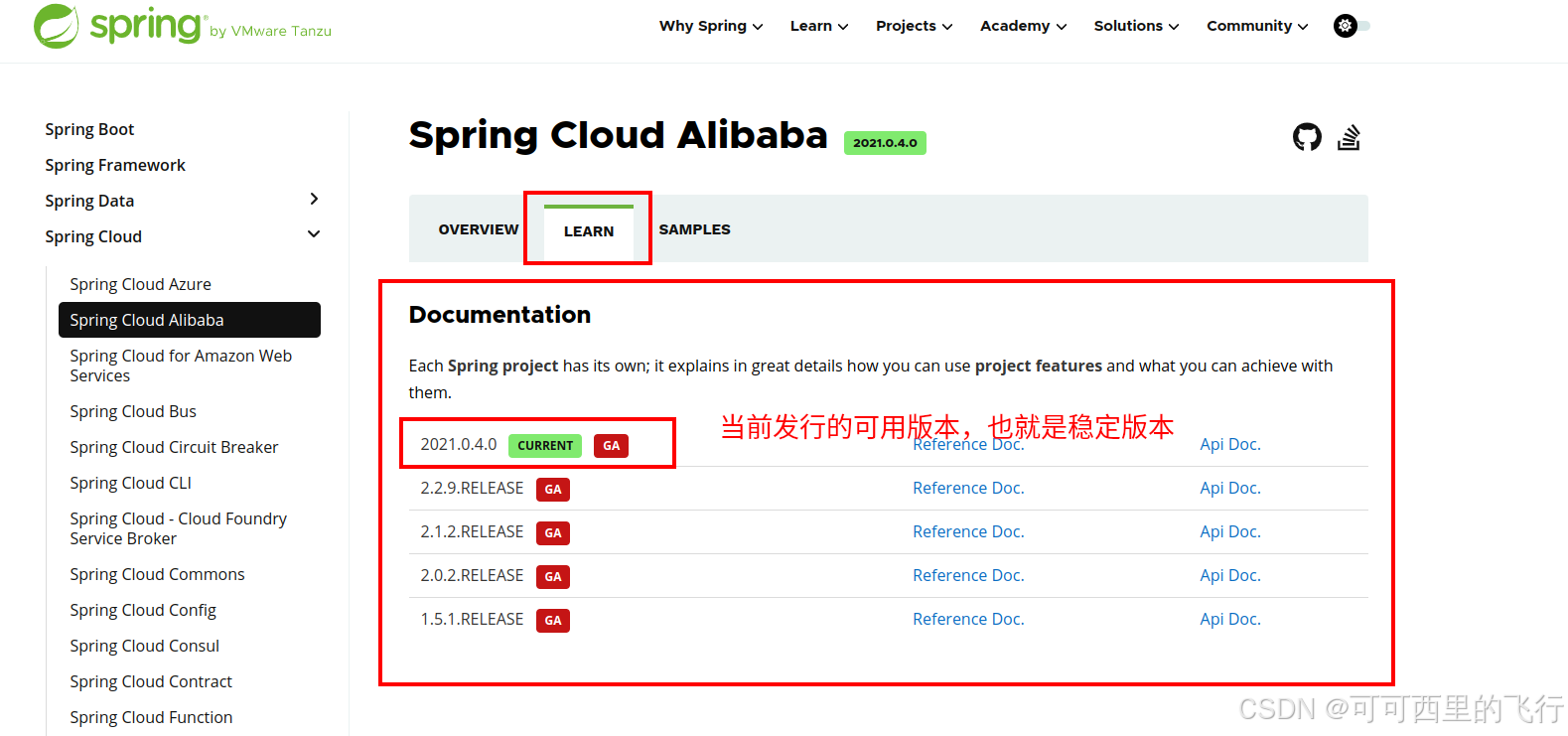Open Api Doc. for 2021.0.4.0
The height and width of the screenshot is (736, 1568).
(1230, 444)
